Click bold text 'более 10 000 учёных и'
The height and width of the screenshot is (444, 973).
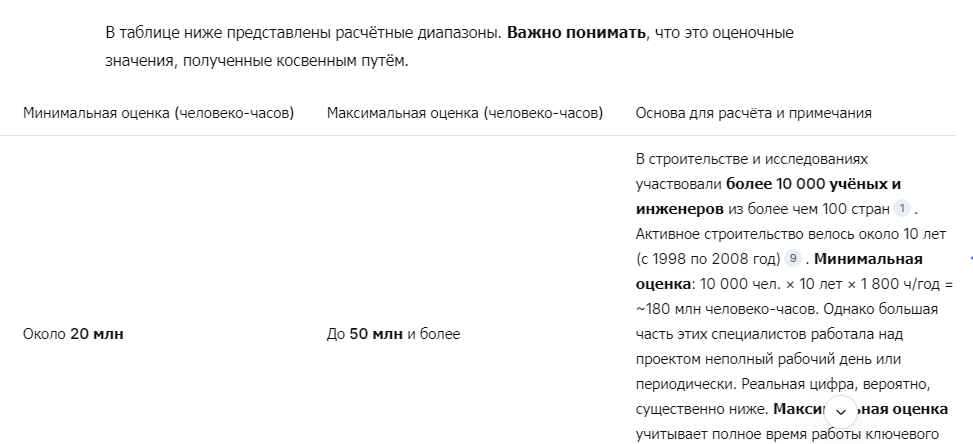tap(814, 184)
